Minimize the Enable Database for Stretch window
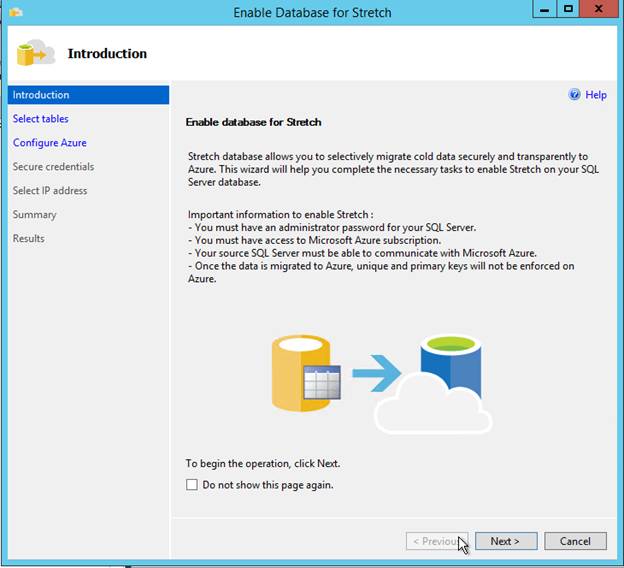Image resolution: width=624 pixels, height=568 pixels. pos(544,9)
